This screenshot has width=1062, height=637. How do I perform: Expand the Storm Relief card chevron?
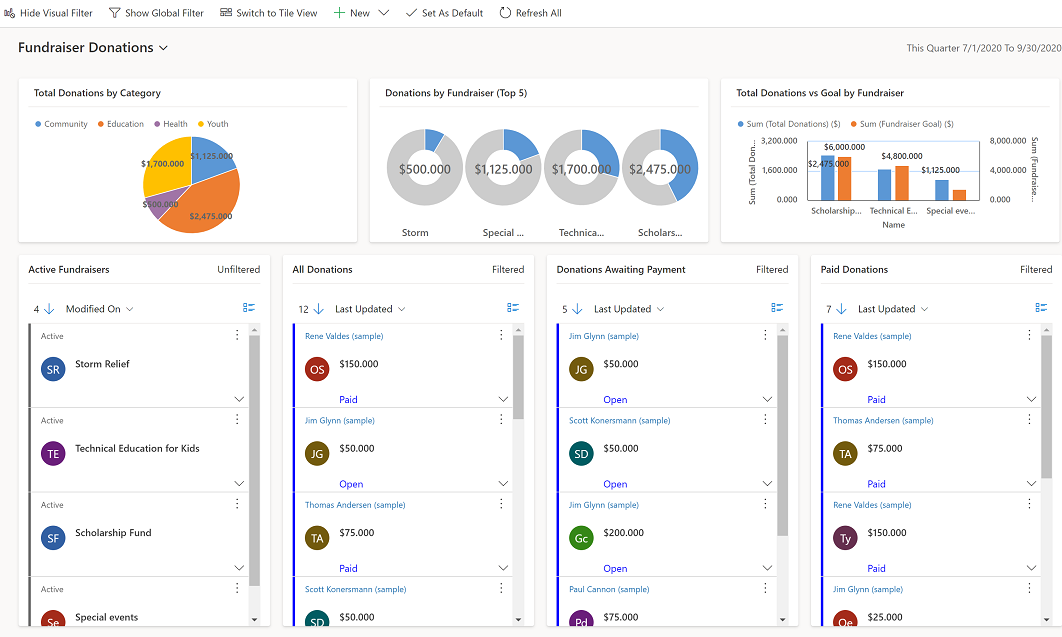238,398
